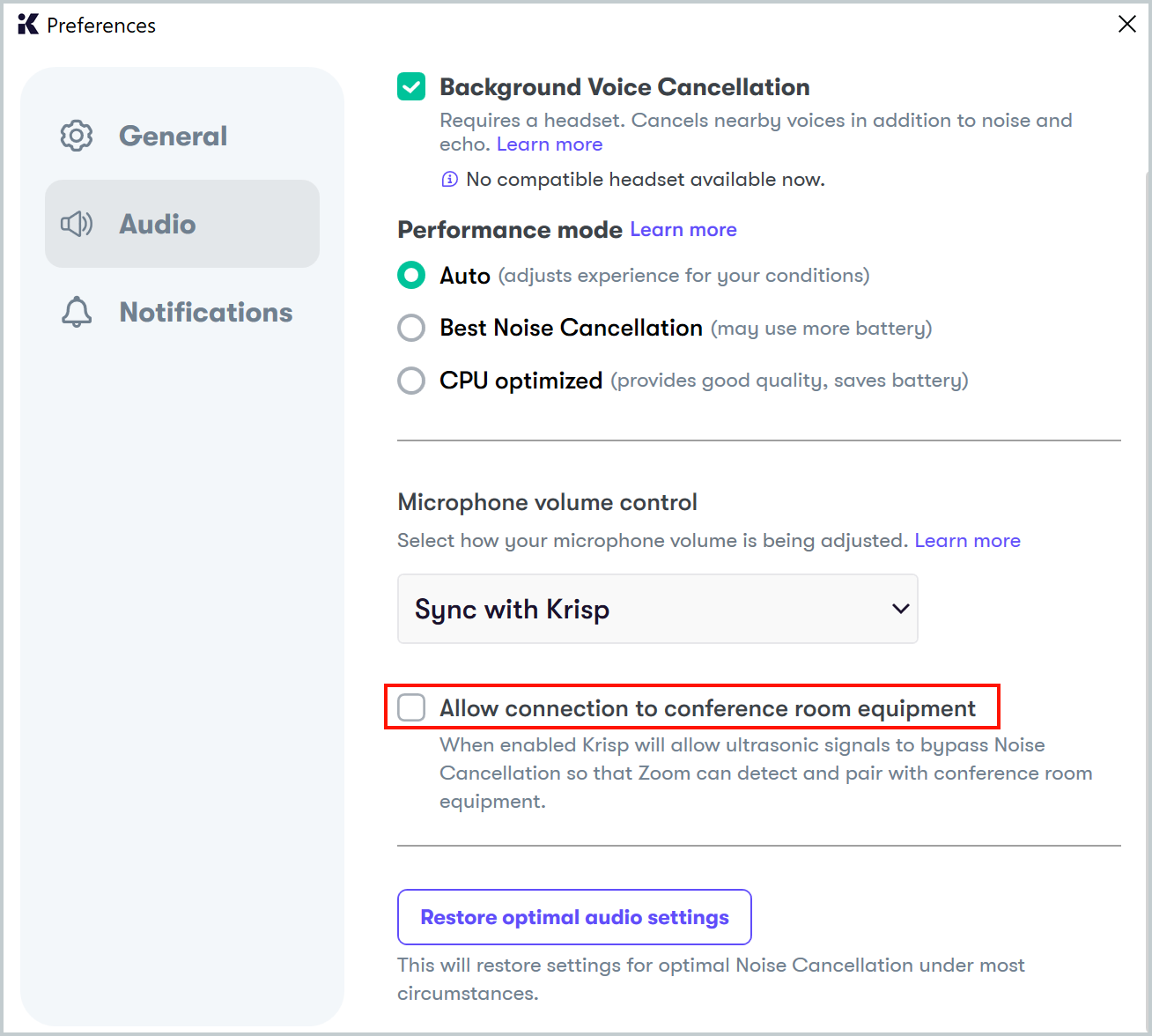
Task: Open the Sync with Krisp dropdown
Action: [x=656, y=609]
